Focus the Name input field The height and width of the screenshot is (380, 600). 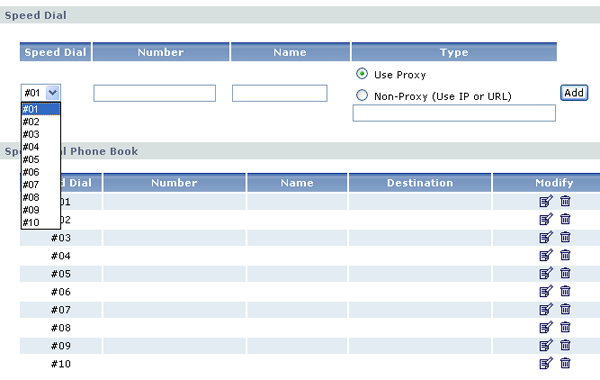(x=280, y=93)
